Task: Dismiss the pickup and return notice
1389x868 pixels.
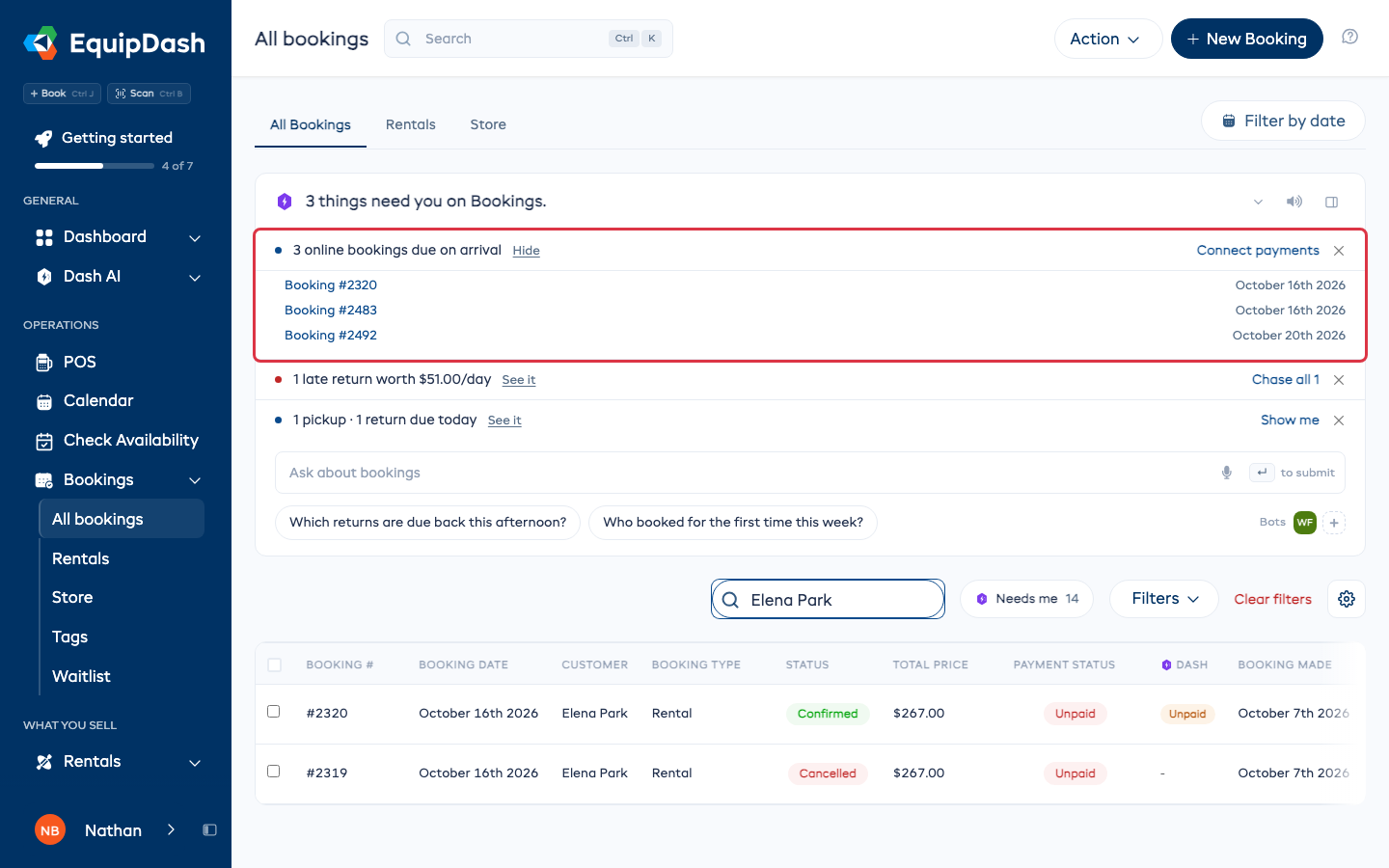Action: tap(1339, 420)
